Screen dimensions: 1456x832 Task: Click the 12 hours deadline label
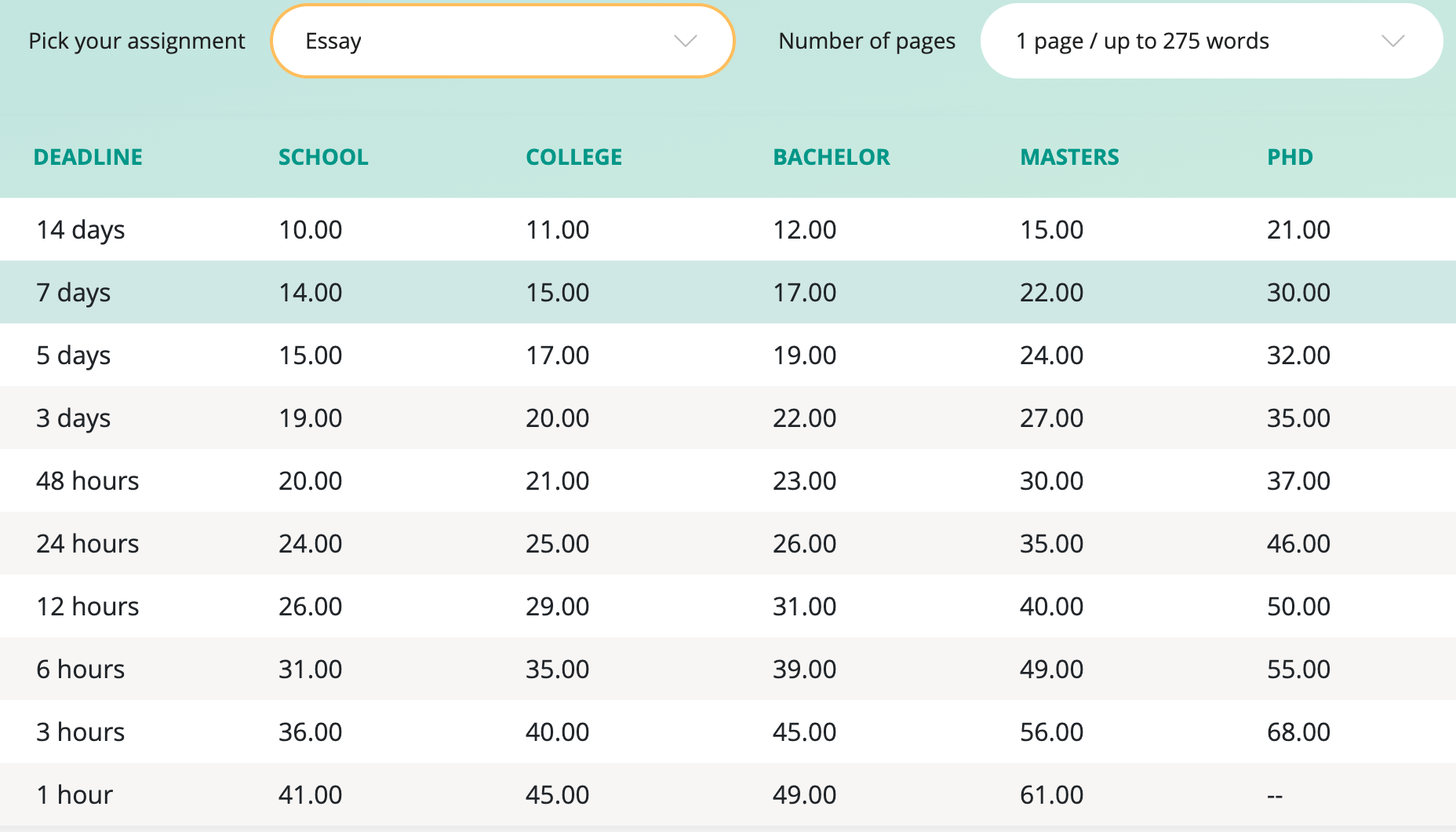pos(88,607)
